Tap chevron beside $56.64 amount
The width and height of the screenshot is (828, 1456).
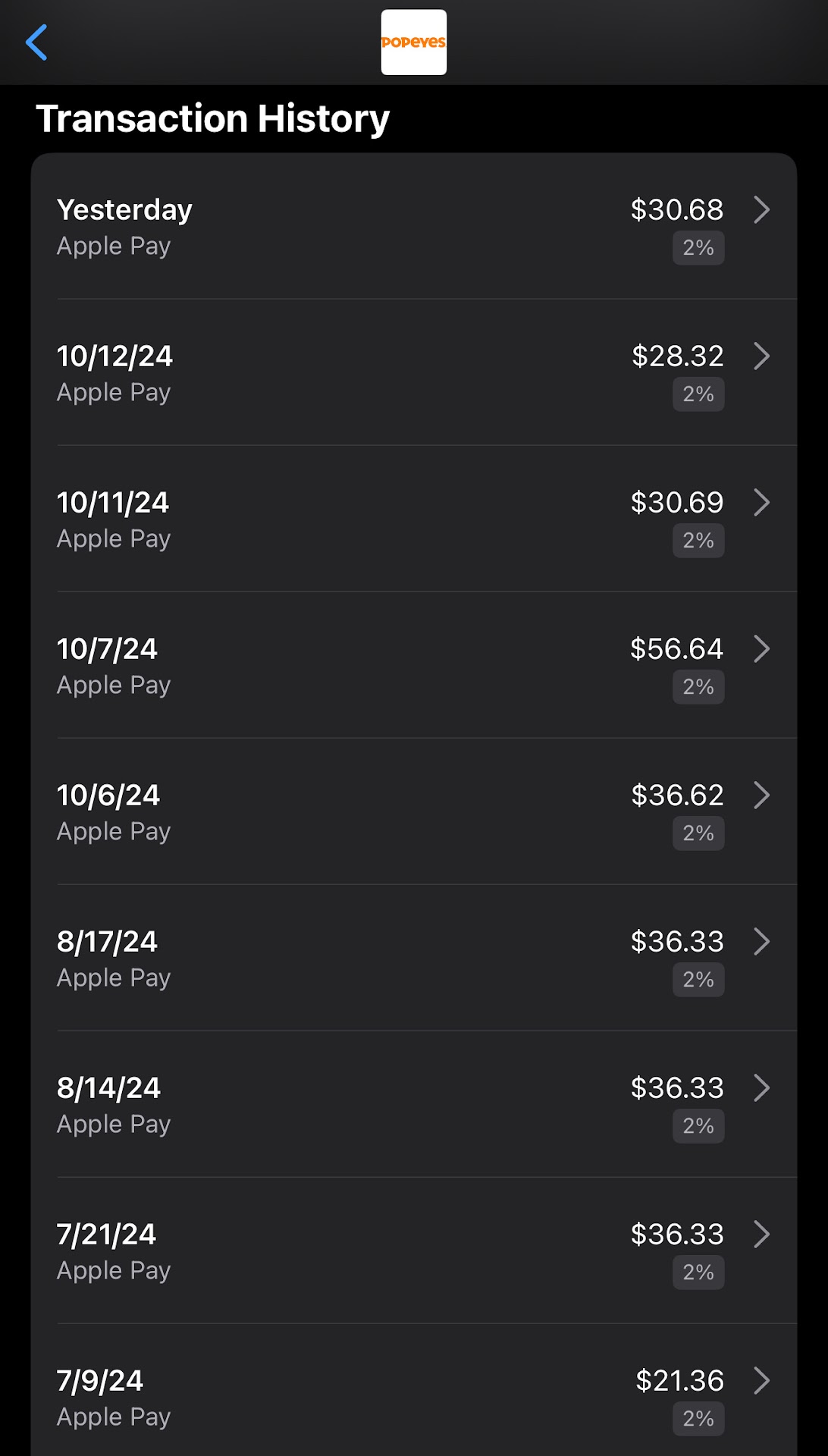click(x=761, y=649)
